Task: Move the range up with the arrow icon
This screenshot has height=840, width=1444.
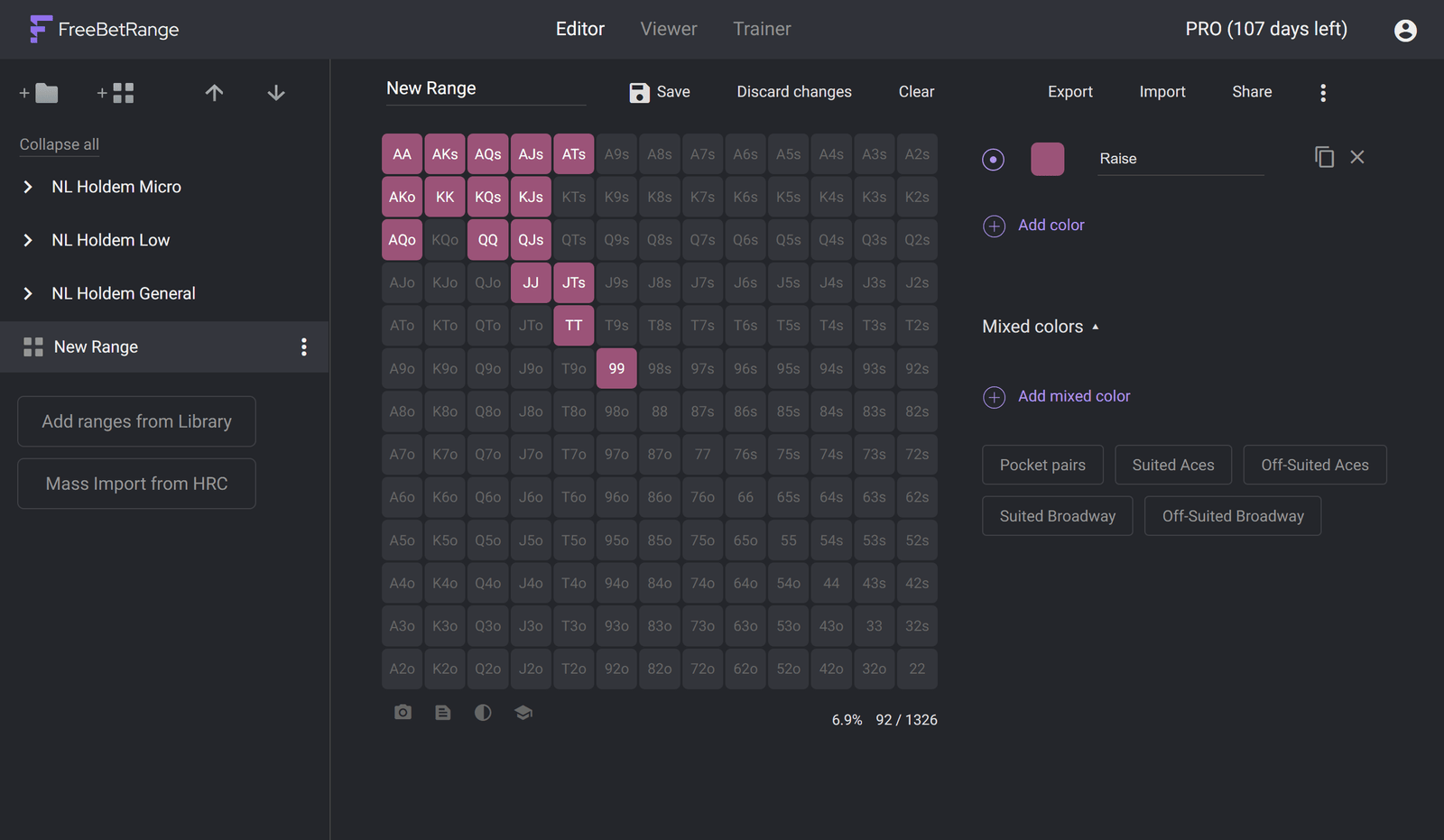Action: pyautogui.click(x=214, y=93)
